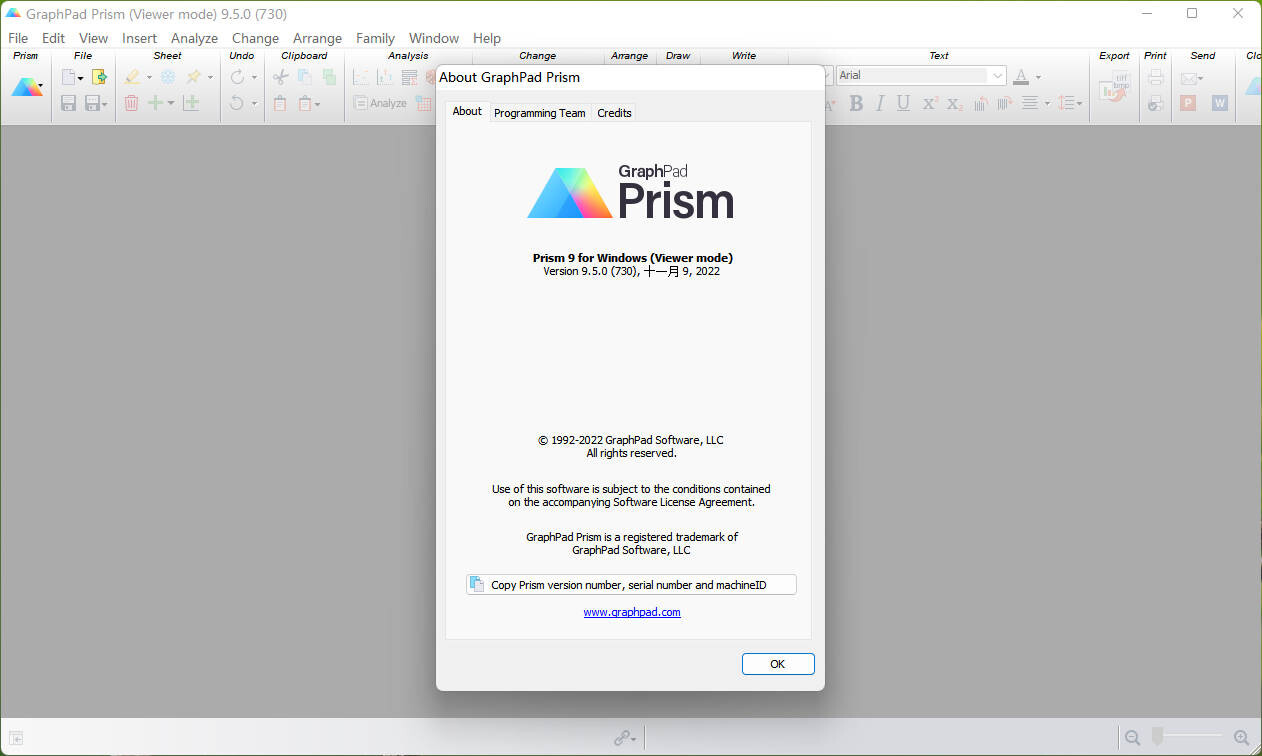Click the font color A swatch
Viewport: 1262px width, 756px height.
[x=1021, y=77]
